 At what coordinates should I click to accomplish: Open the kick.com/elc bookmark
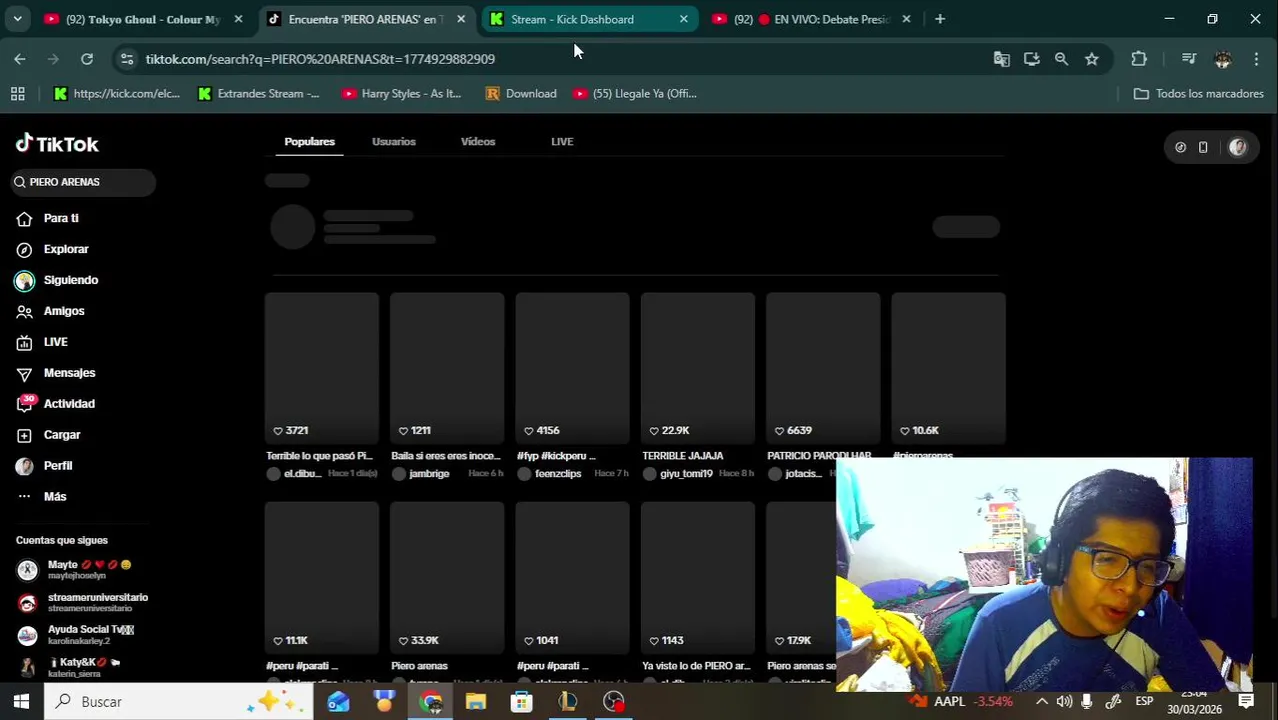(116, 93)
